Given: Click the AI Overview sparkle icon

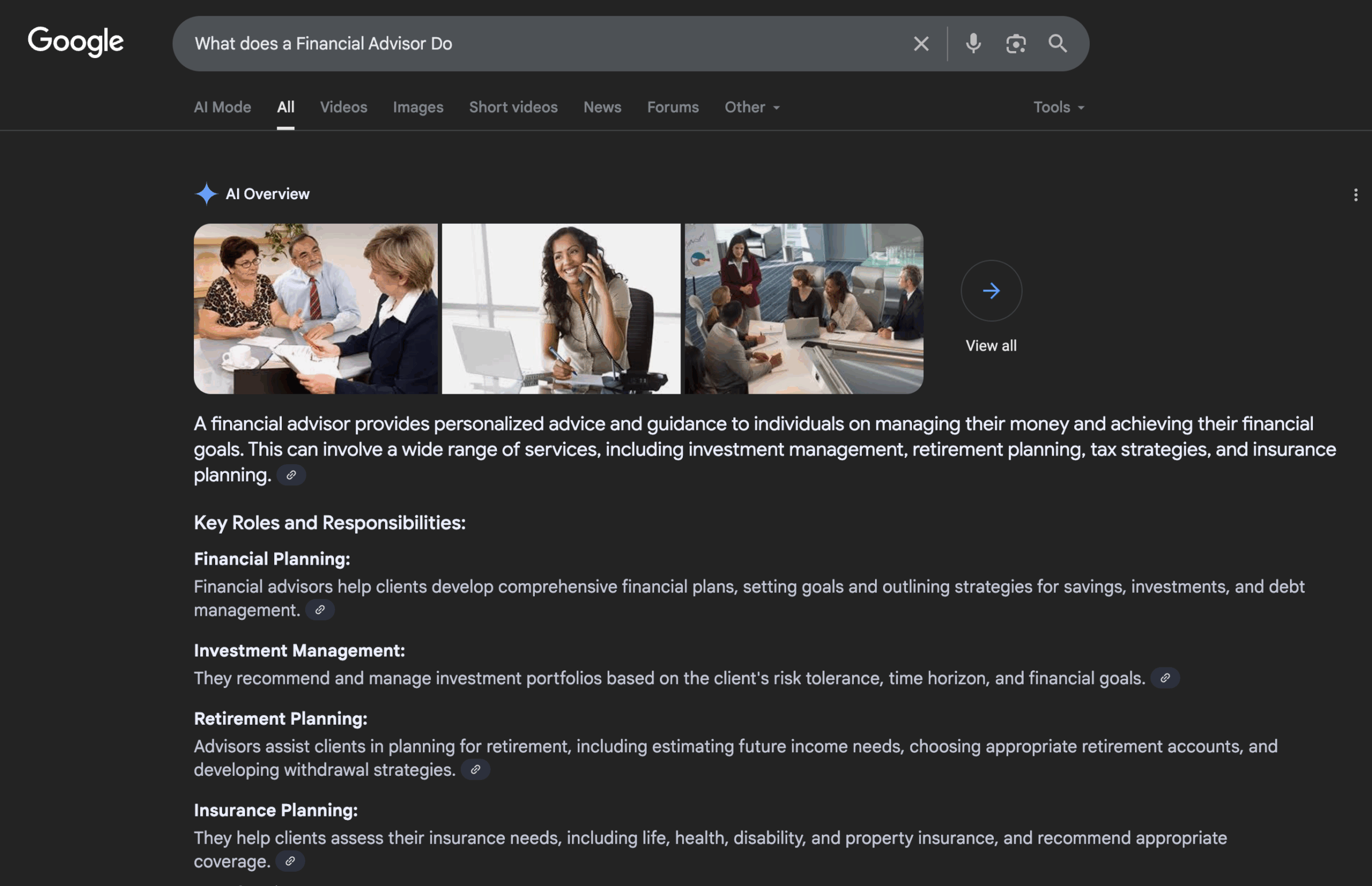Looking at the screenshot, I should 206,194.
